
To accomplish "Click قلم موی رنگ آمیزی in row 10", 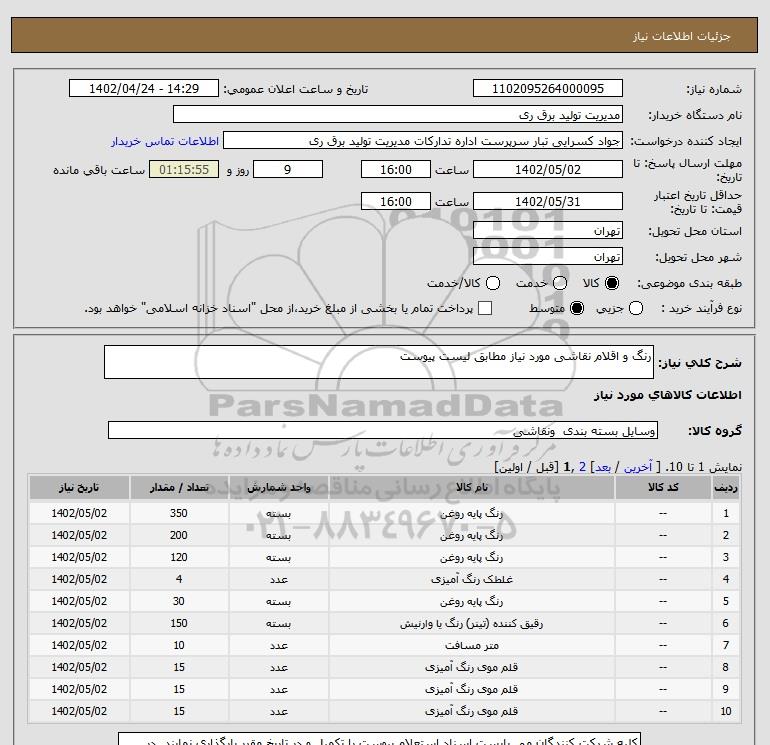I will tap(471, 712).
